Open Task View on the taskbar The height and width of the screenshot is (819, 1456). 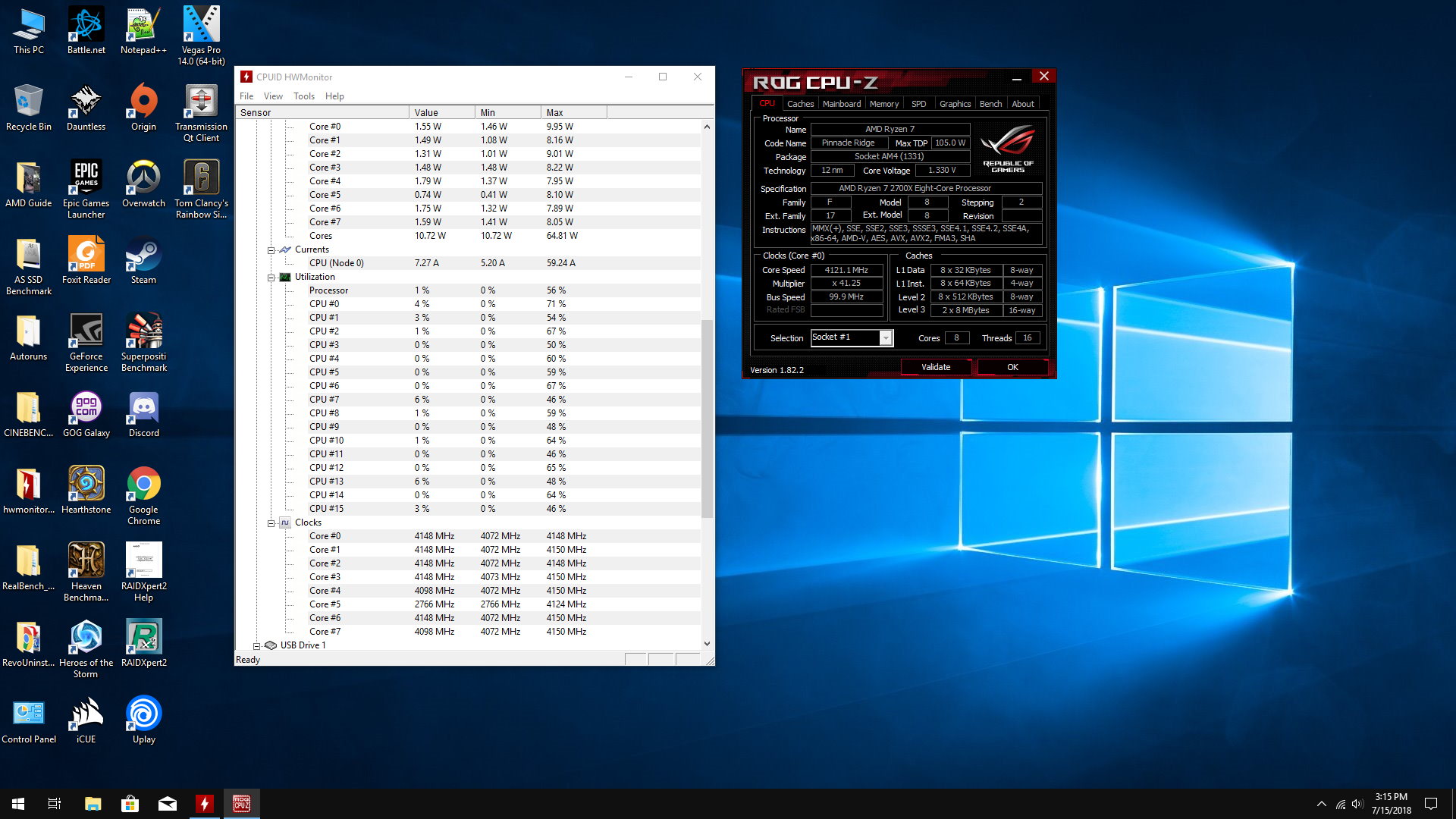click(x=55, y=803)
